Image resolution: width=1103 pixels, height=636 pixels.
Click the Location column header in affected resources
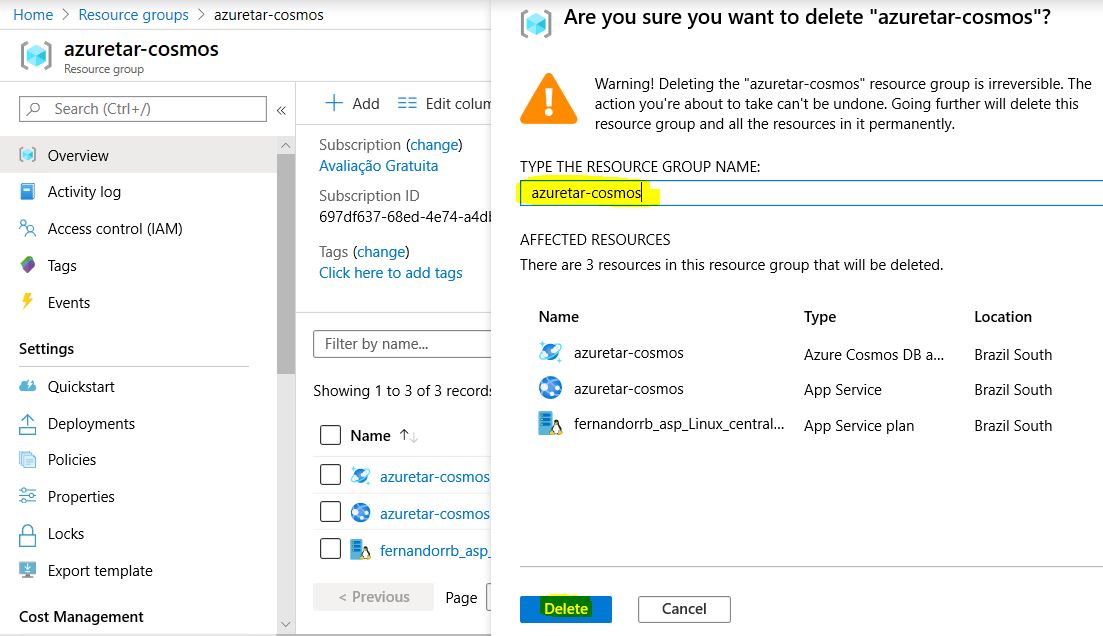[x=1002, y=317]
